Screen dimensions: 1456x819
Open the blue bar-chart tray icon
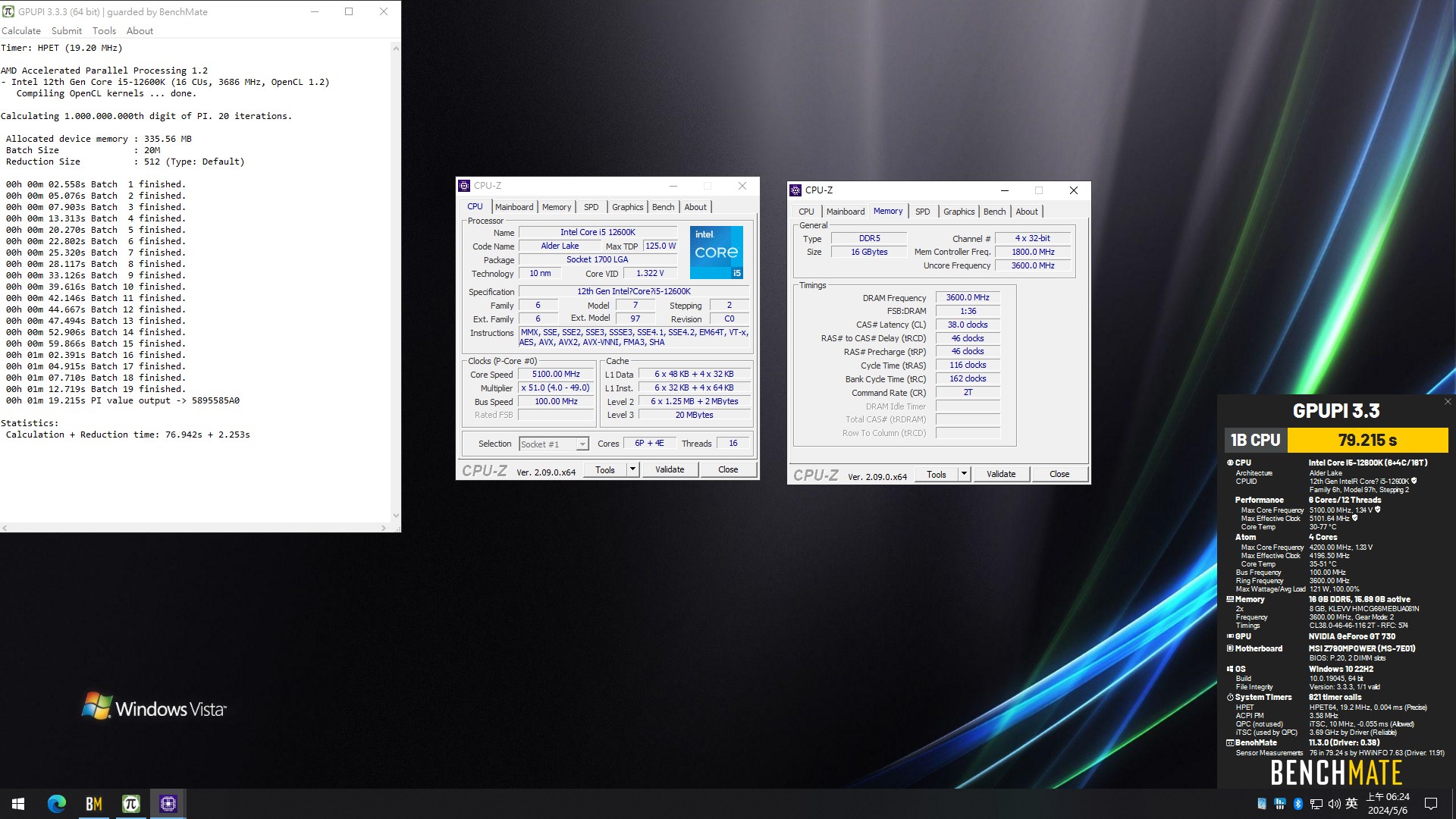click(1280, 804)
